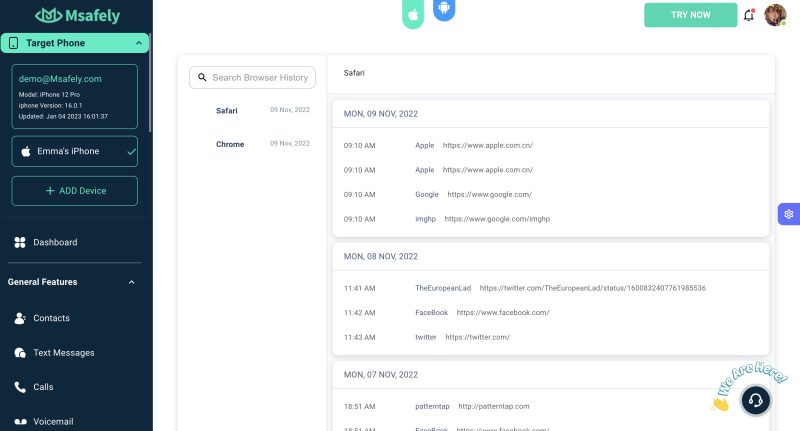Select the MON, 09 NOV, 2022 header

(x=381, y=114)
